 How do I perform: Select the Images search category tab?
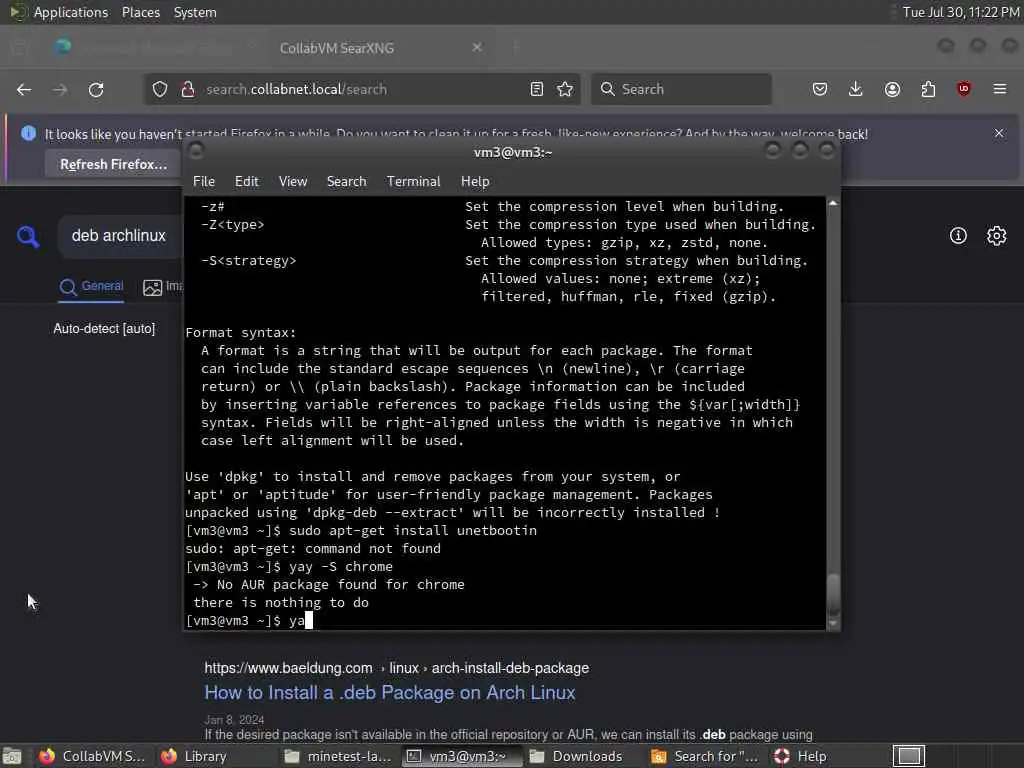[x=163, y=287]
